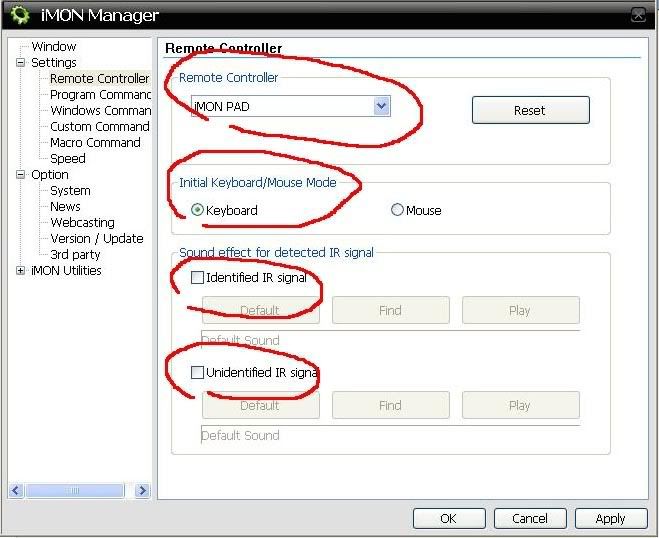Open Webcasting options

[82, 222]
